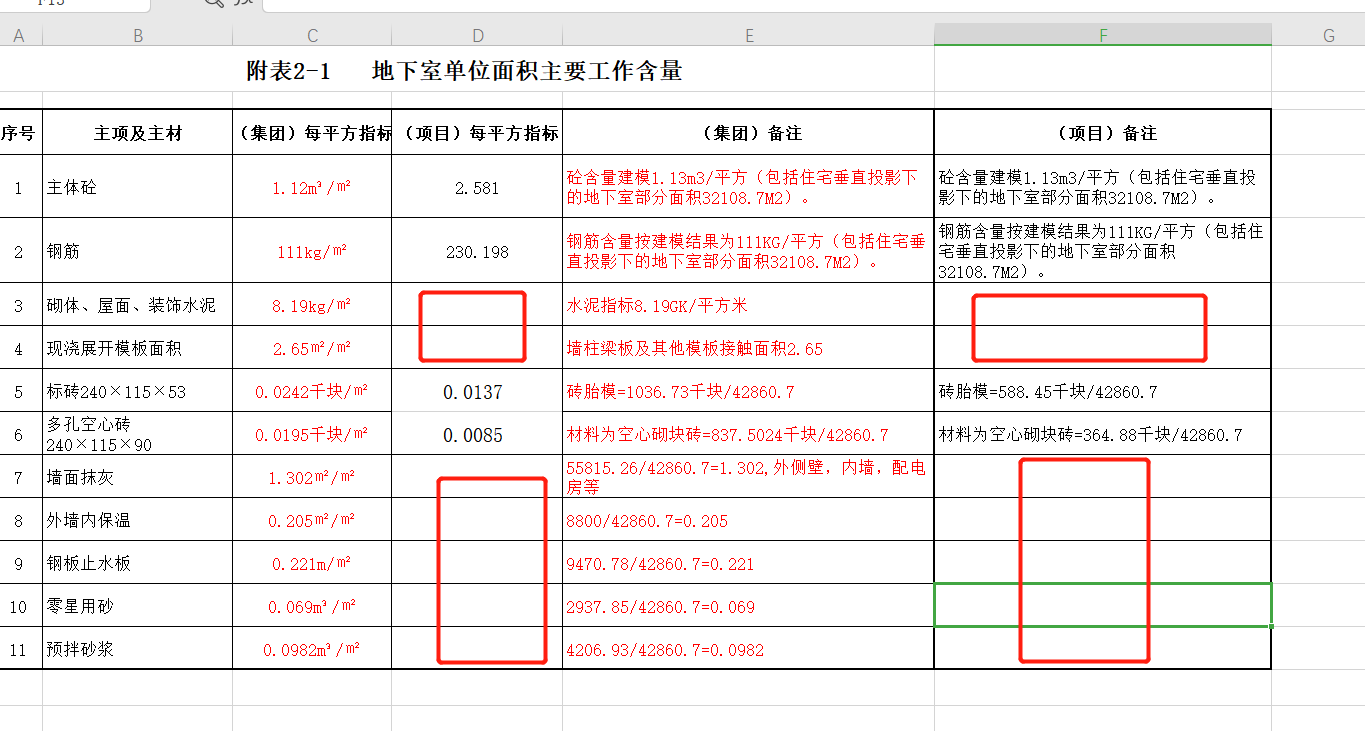Viewport: 1365px width, 731px height.
Task: Click the value 0.069m³/㎡
Action: [x=312, y=606]
